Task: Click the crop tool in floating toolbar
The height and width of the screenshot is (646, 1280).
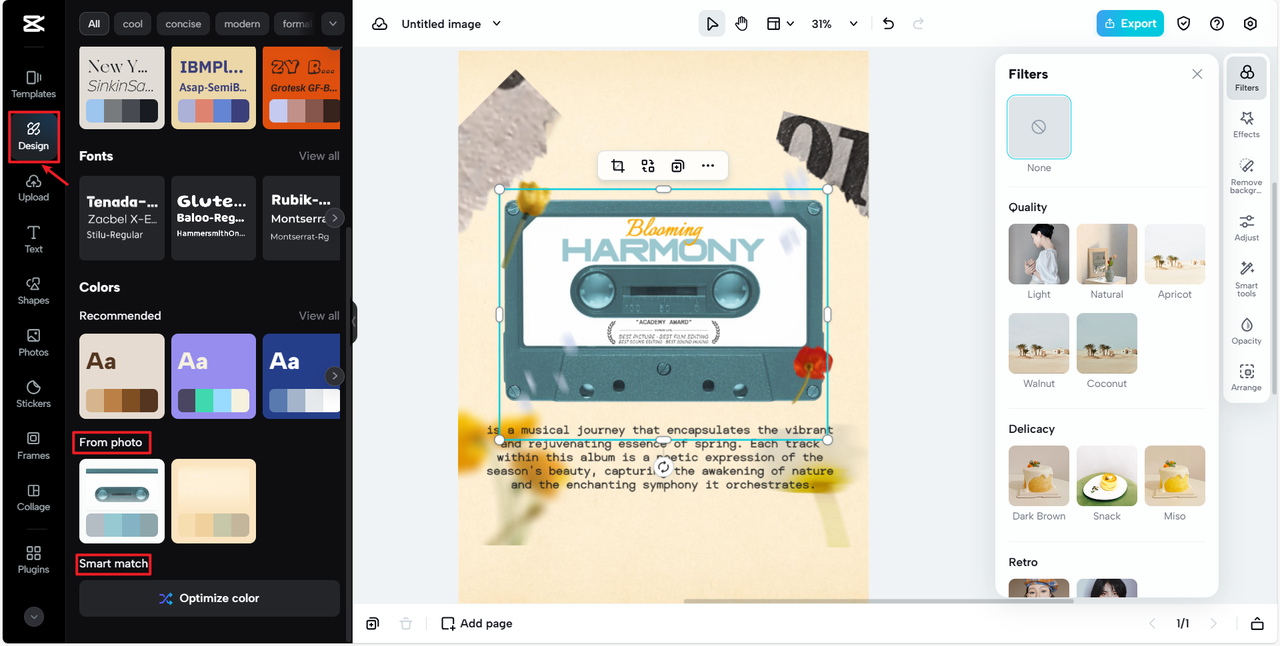Action: [617, 166]
